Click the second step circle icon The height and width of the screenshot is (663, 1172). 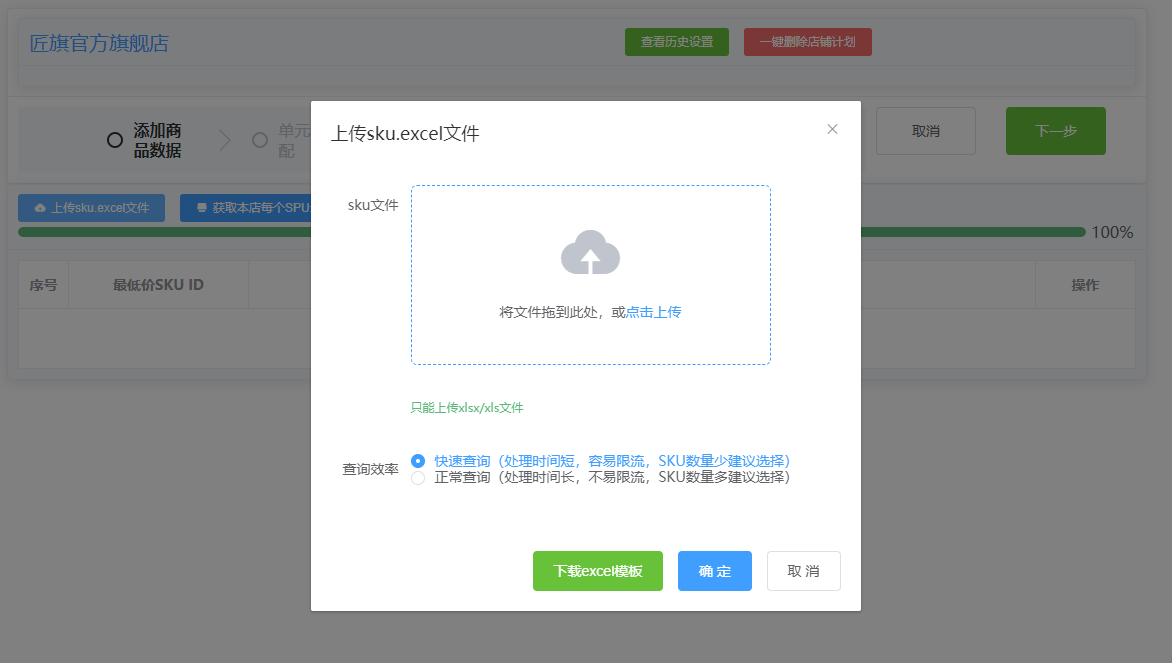point(259,140)
